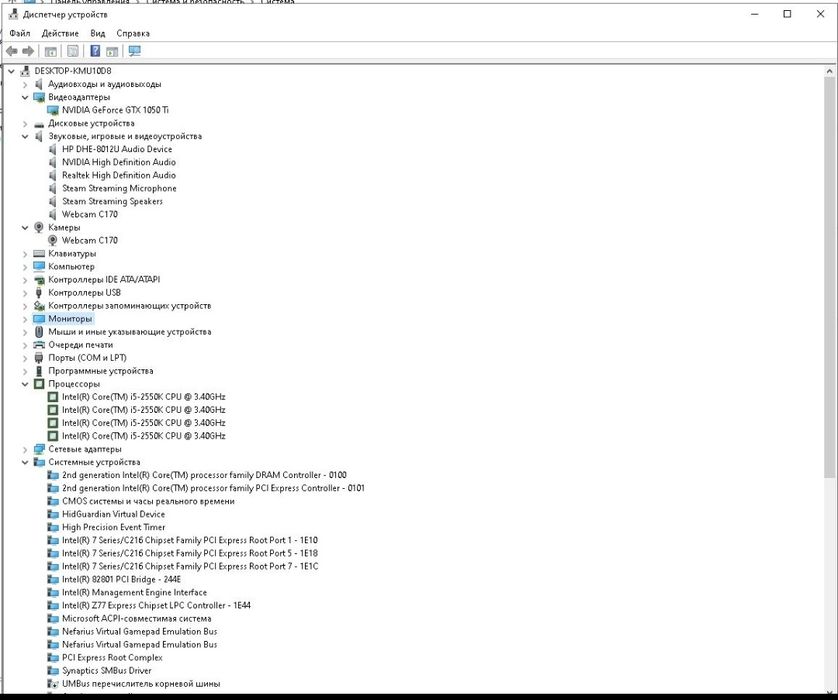Open the Действие menu
This screenshot has width=838, height=700.
60,33
